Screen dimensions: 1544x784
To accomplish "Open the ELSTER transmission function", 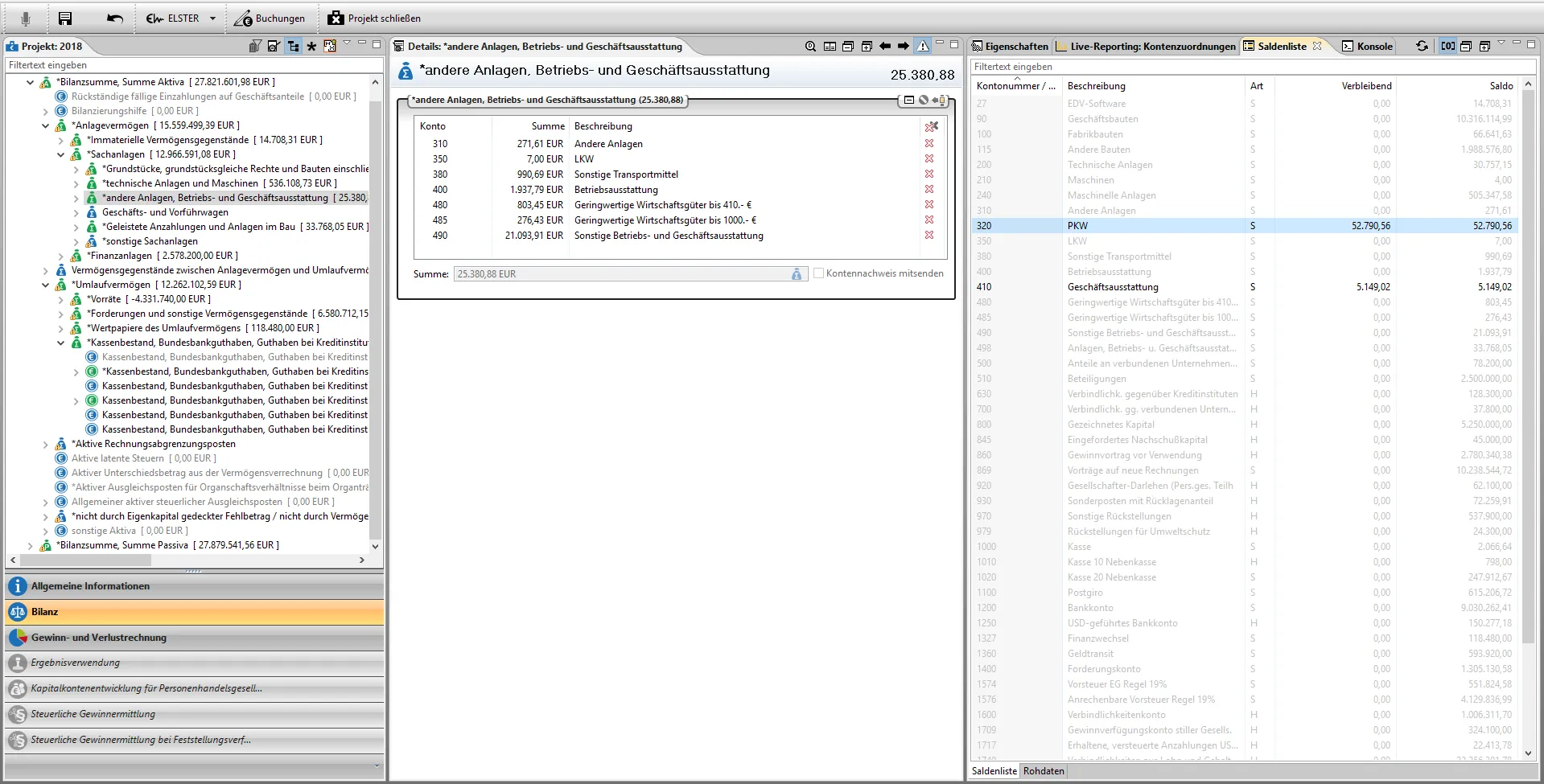I will pos(173,18).
